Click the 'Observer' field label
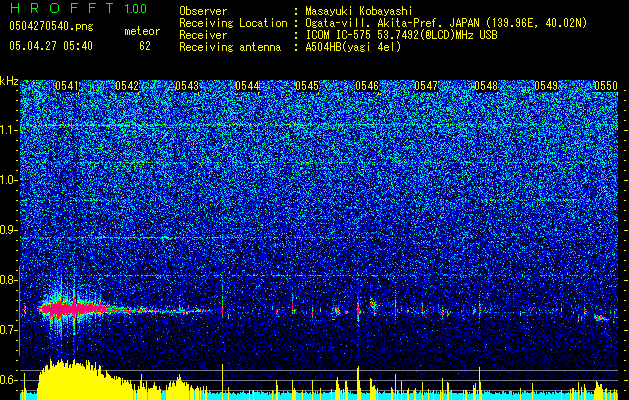The width and height of the screenshot is (629, 400). point(203,11)
